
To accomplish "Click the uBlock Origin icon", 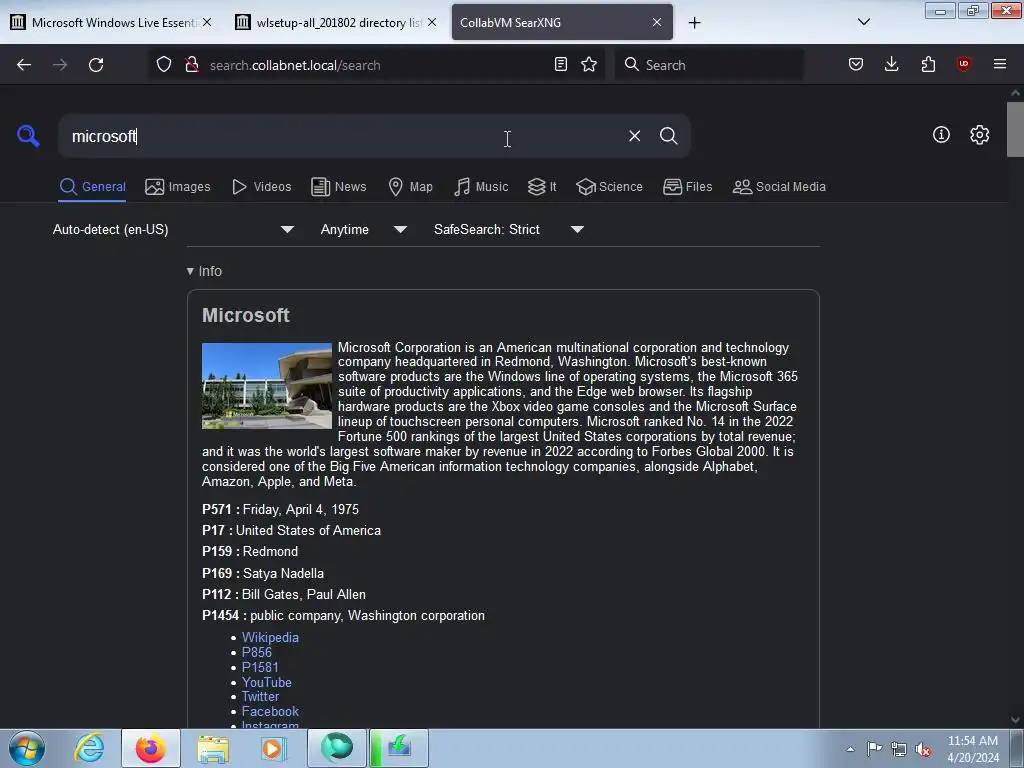I will coord(963,64).
